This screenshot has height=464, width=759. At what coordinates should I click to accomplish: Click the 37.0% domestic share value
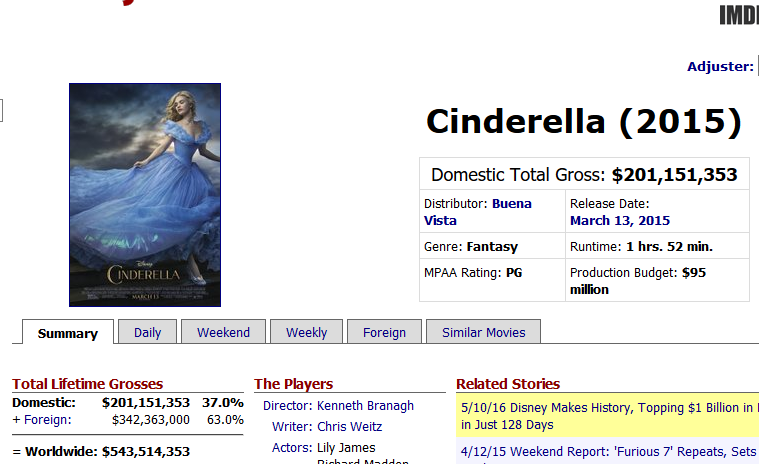click(223, 403)
